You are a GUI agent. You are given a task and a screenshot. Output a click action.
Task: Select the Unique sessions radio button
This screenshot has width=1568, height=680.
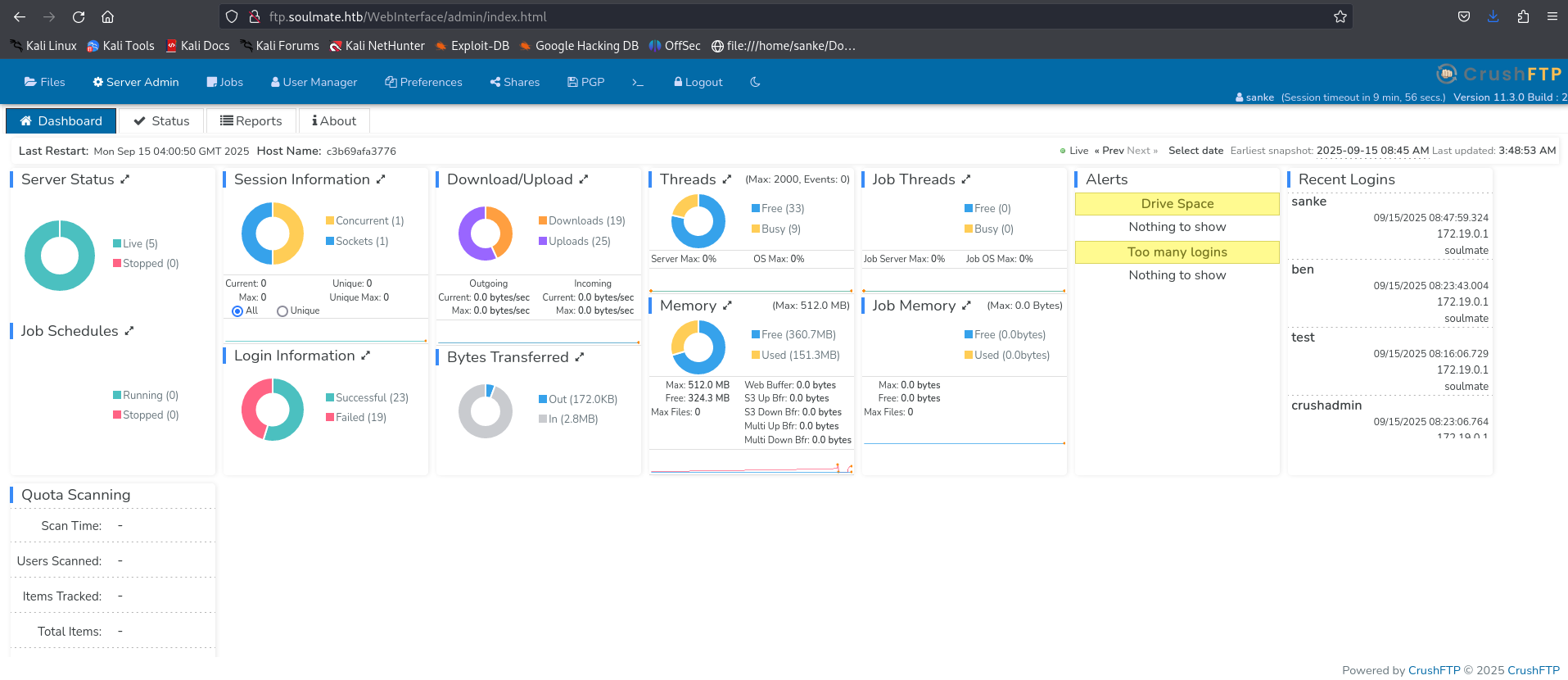tap(282, 311)
